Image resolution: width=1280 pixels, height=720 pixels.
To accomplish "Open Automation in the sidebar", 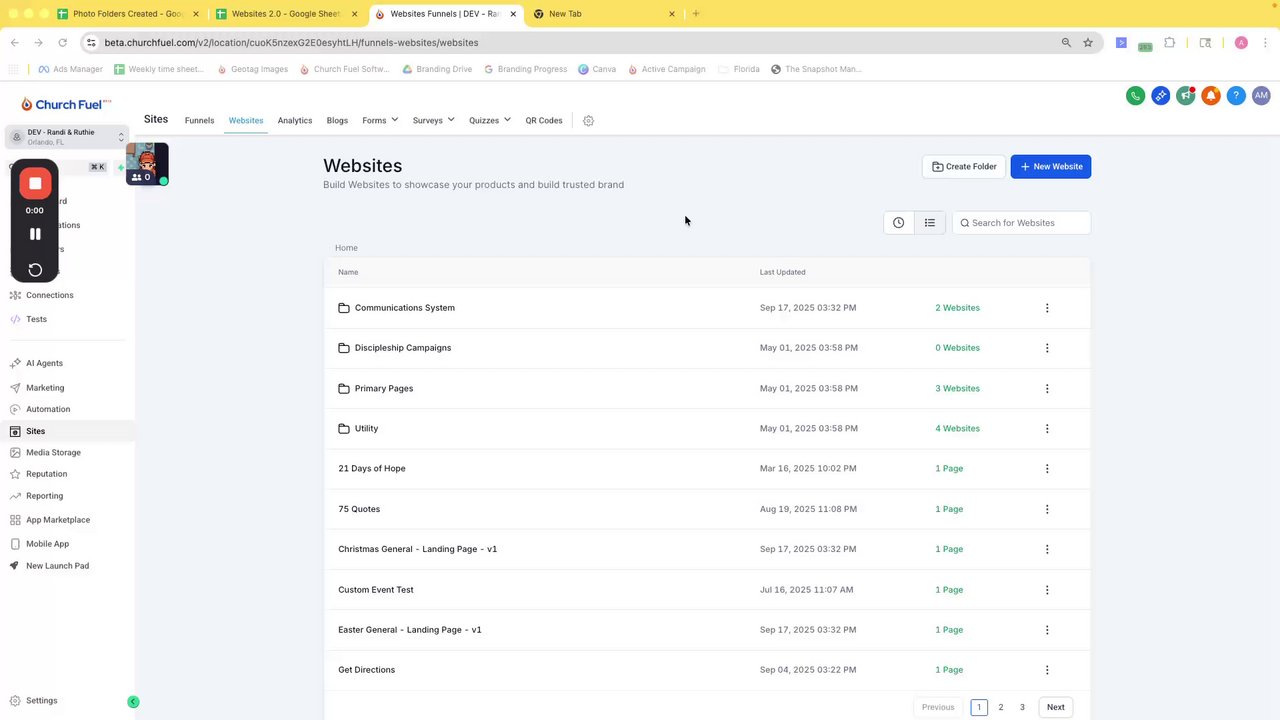I will pos(48,410).
